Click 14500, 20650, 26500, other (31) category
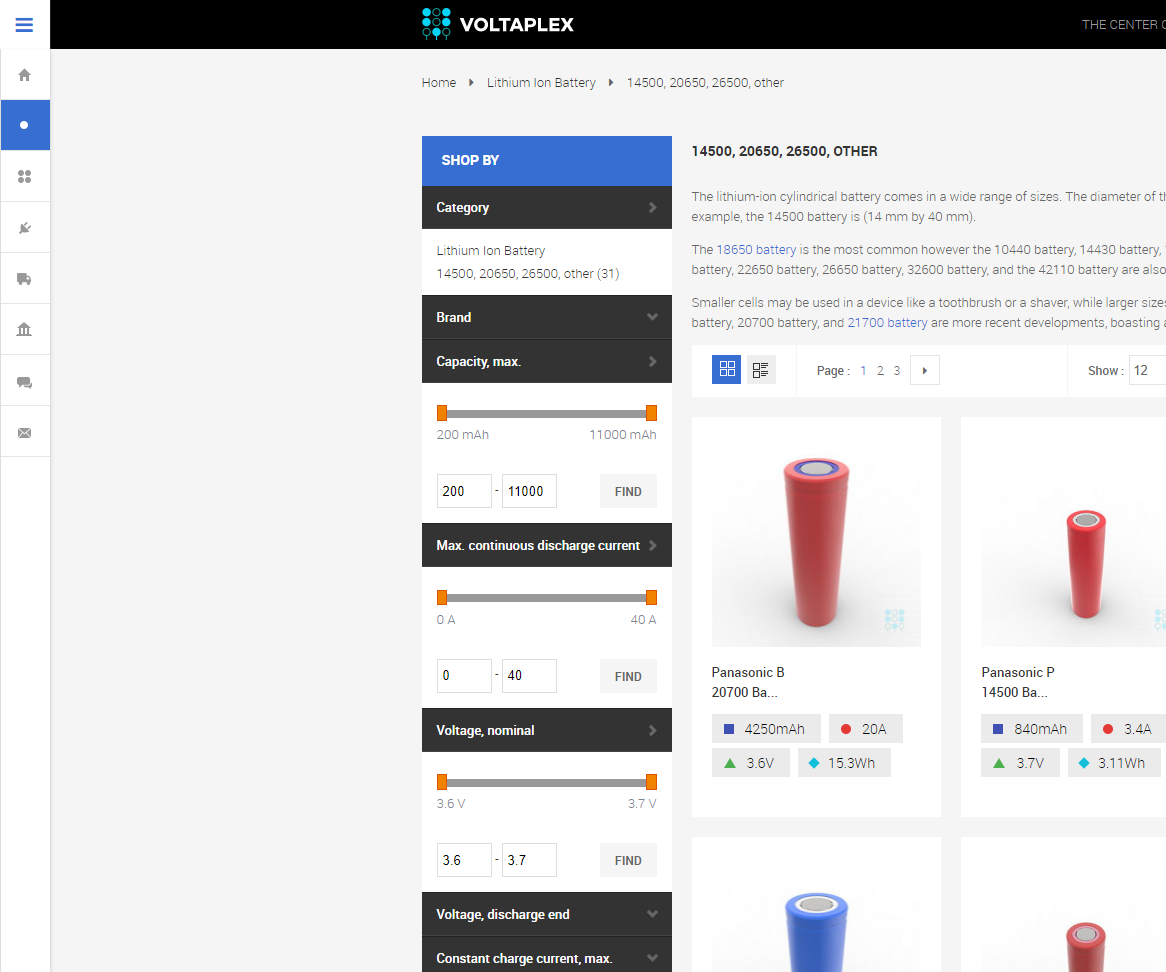 coord(528,274)
